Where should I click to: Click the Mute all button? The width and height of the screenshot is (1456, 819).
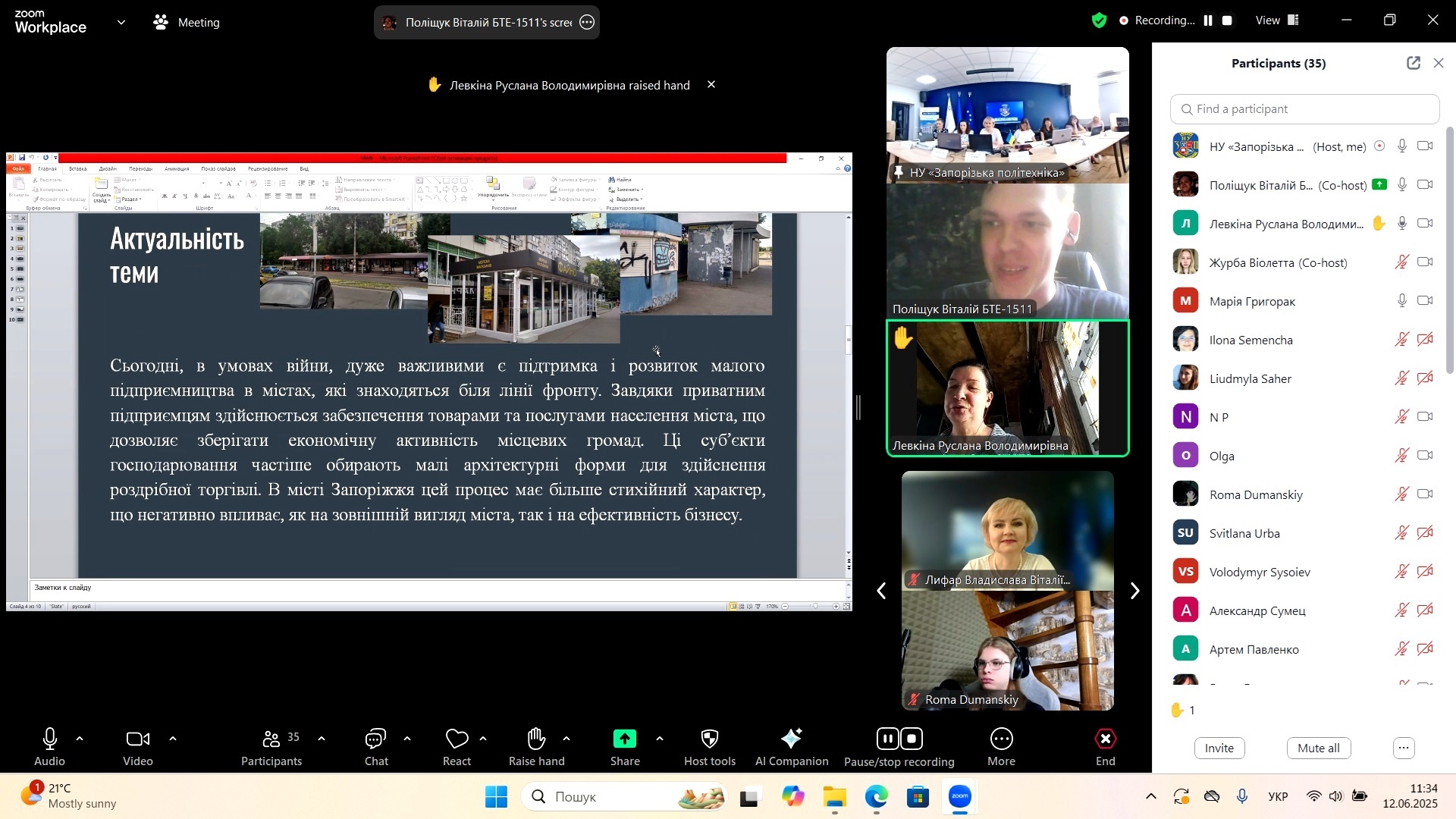click(1318, 748)
